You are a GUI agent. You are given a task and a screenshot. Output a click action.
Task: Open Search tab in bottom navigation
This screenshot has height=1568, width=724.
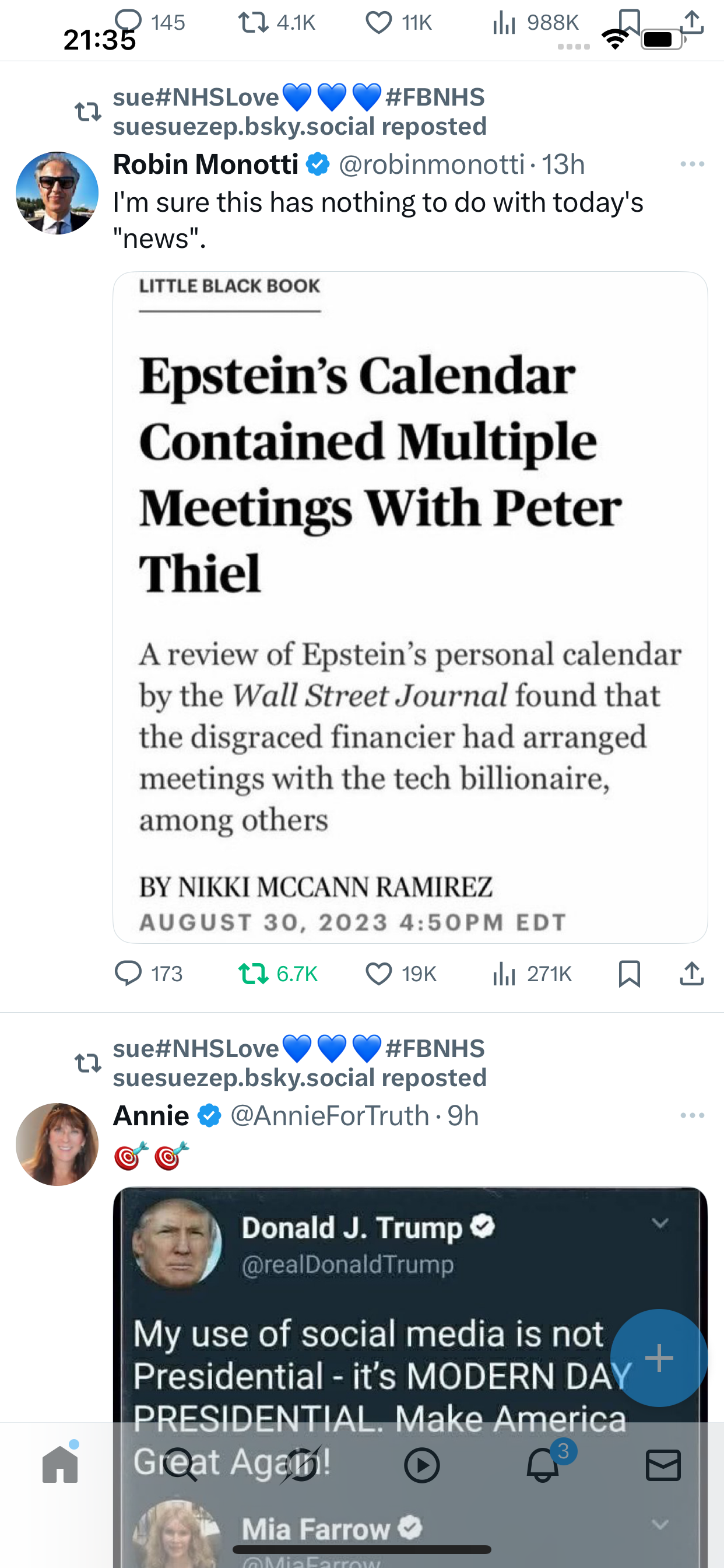tap(180, 1465)
